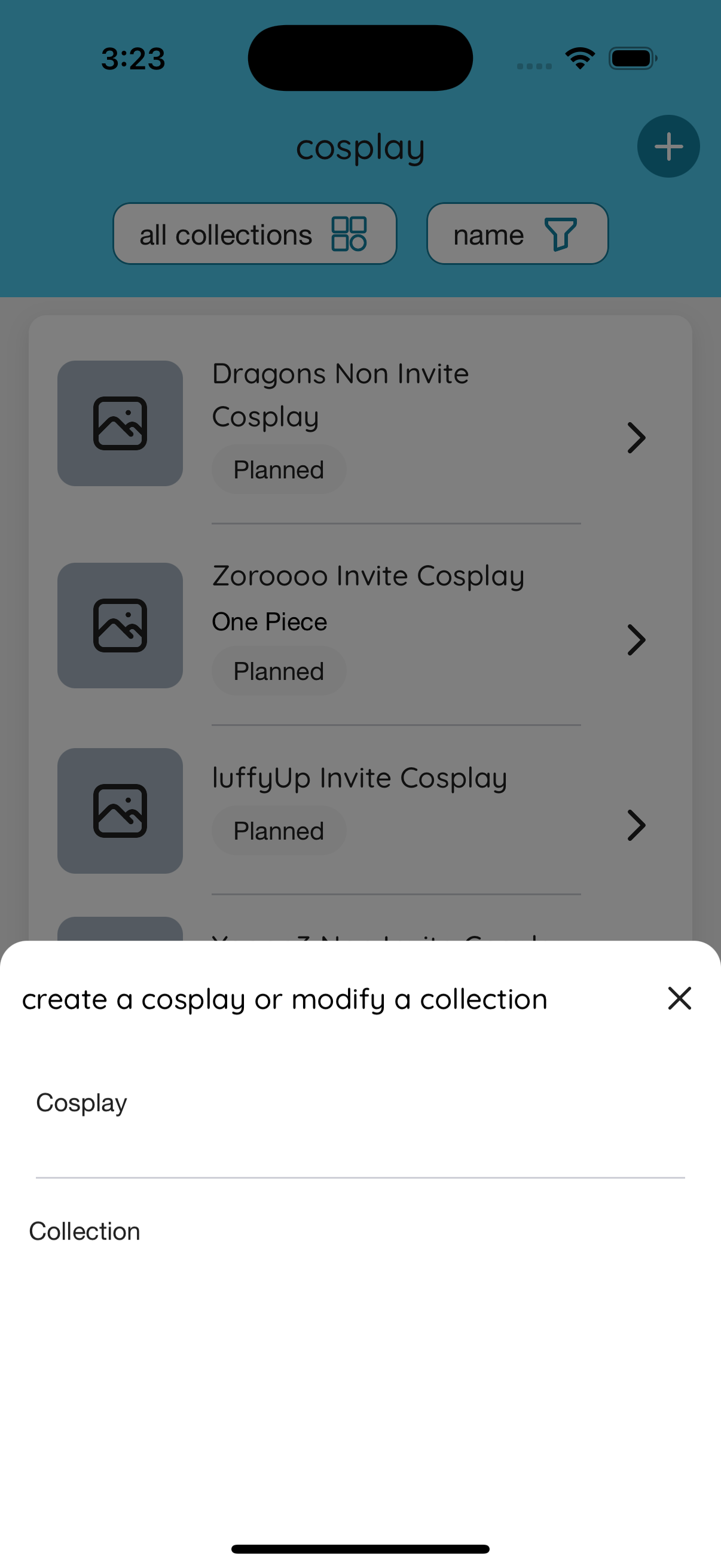The height and width of the screenshot is (1568, 721).
Task: Tap the Wi-Fi icon in the status bar
Action: click(579, 57)
